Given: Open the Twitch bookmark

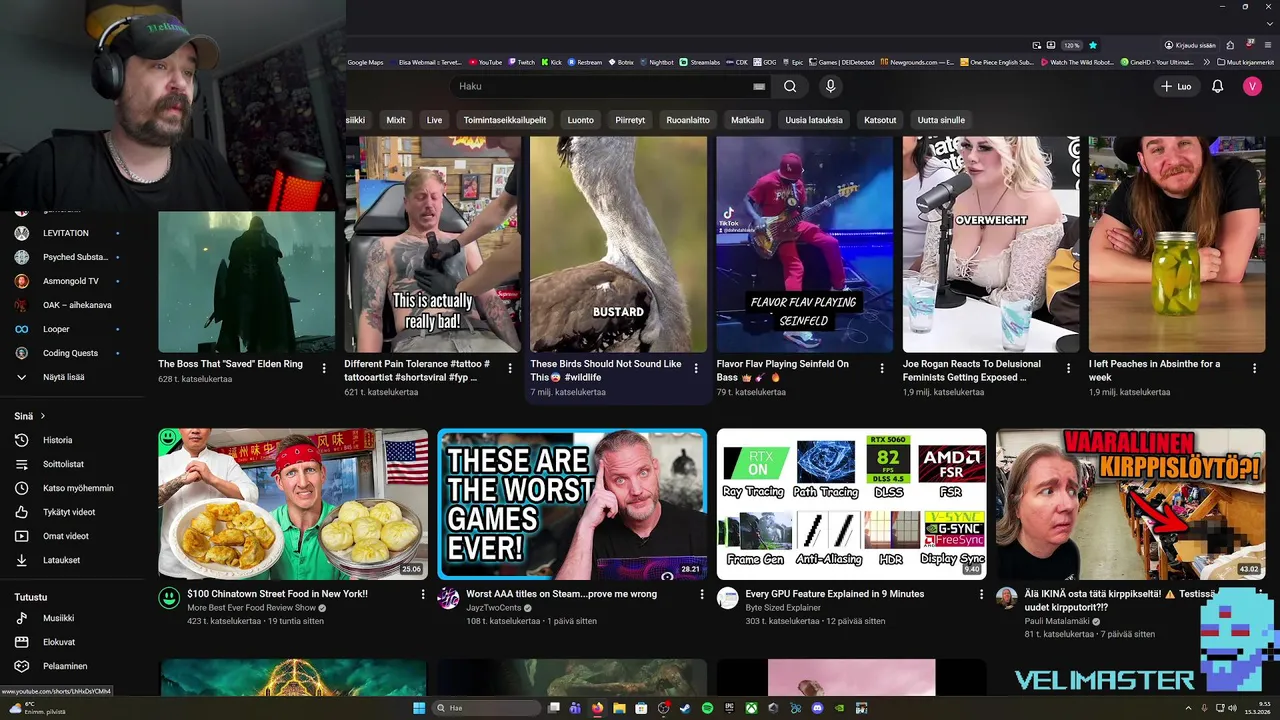Looking at the screenshot, I should [521, 62].
